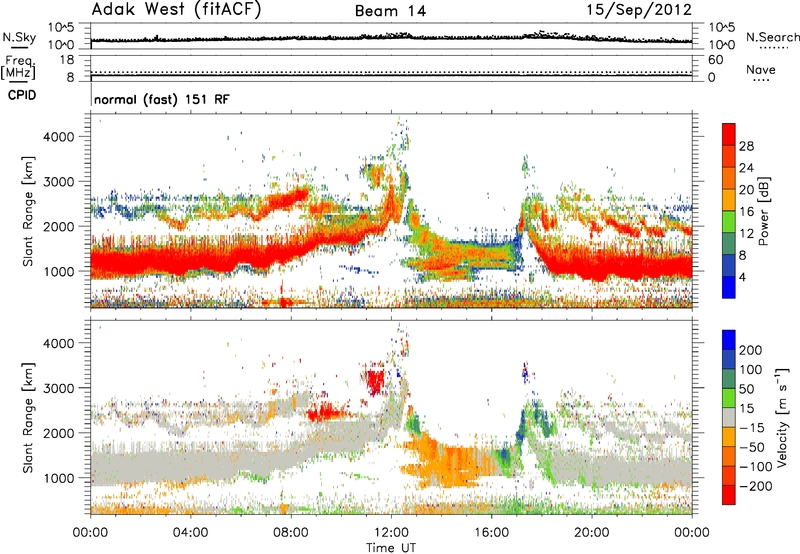The height and width of the screenshot is (554, 800).
Task: Click the velocity panel 'Slant Range [km]' label
Action: coord(28,417)
